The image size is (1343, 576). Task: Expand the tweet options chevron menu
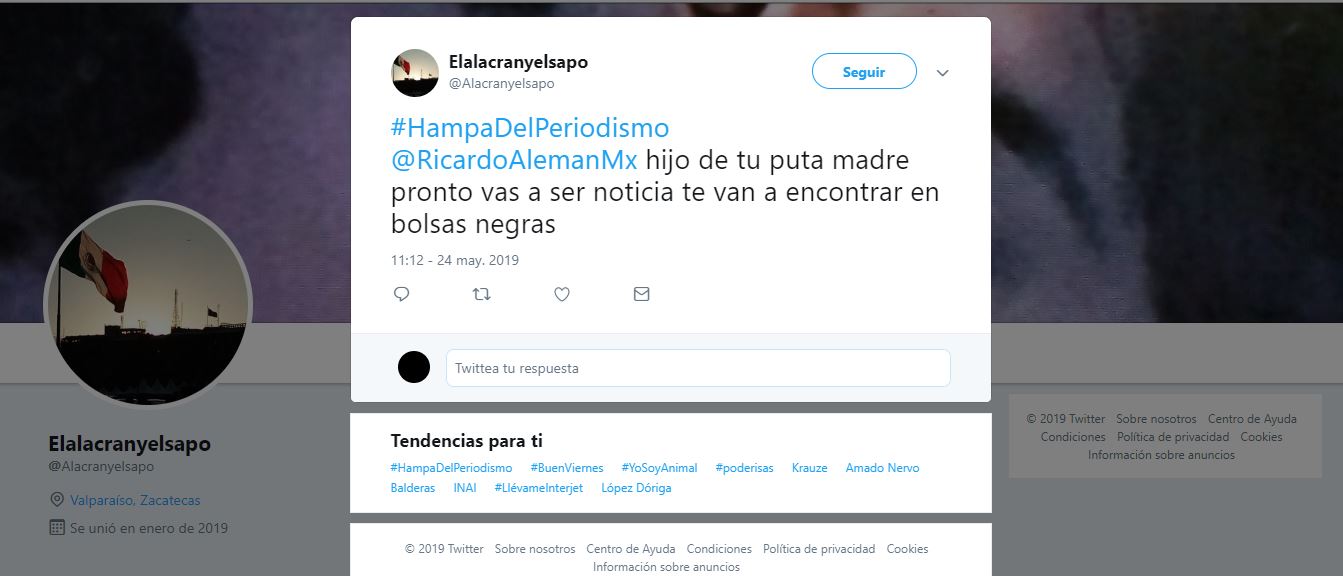[x=942, y=73]
